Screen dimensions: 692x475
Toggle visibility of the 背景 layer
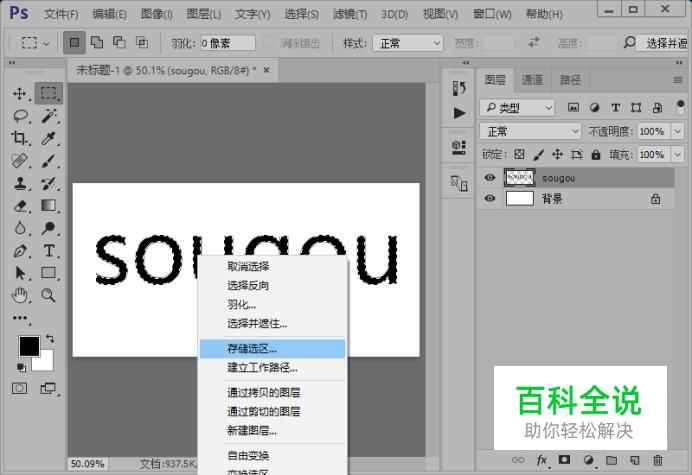[489, 198]
